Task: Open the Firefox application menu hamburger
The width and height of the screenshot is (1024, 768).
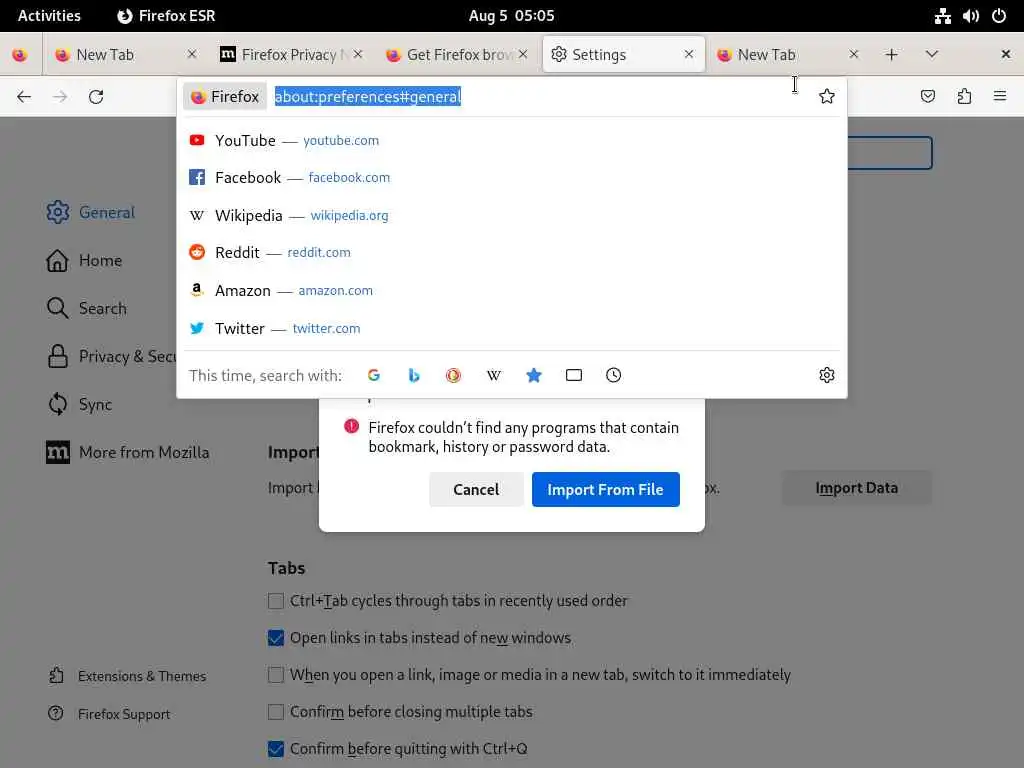Action: pos(1000,97)
